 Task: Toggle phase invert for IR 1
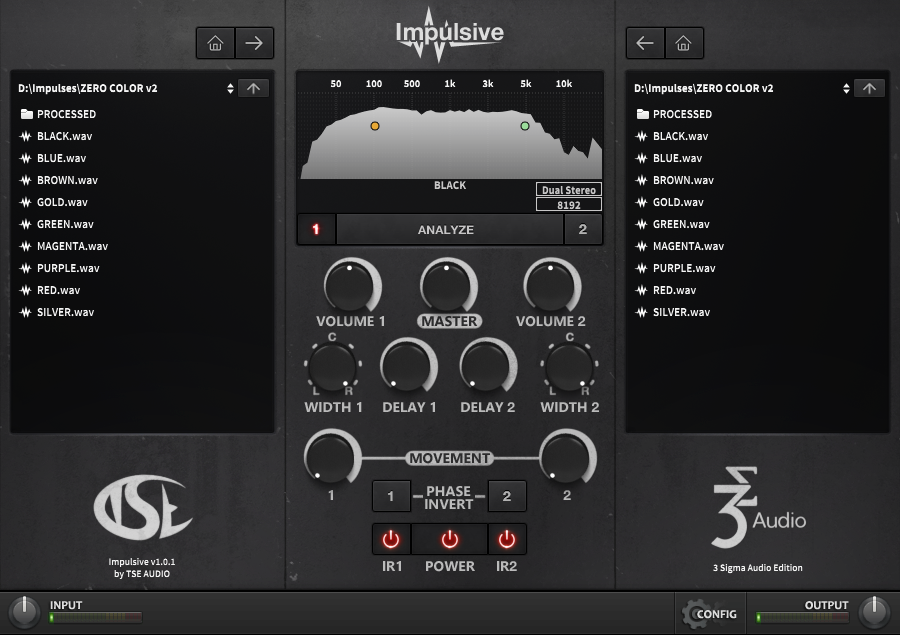pyautogui.click(x=391, y=496)
